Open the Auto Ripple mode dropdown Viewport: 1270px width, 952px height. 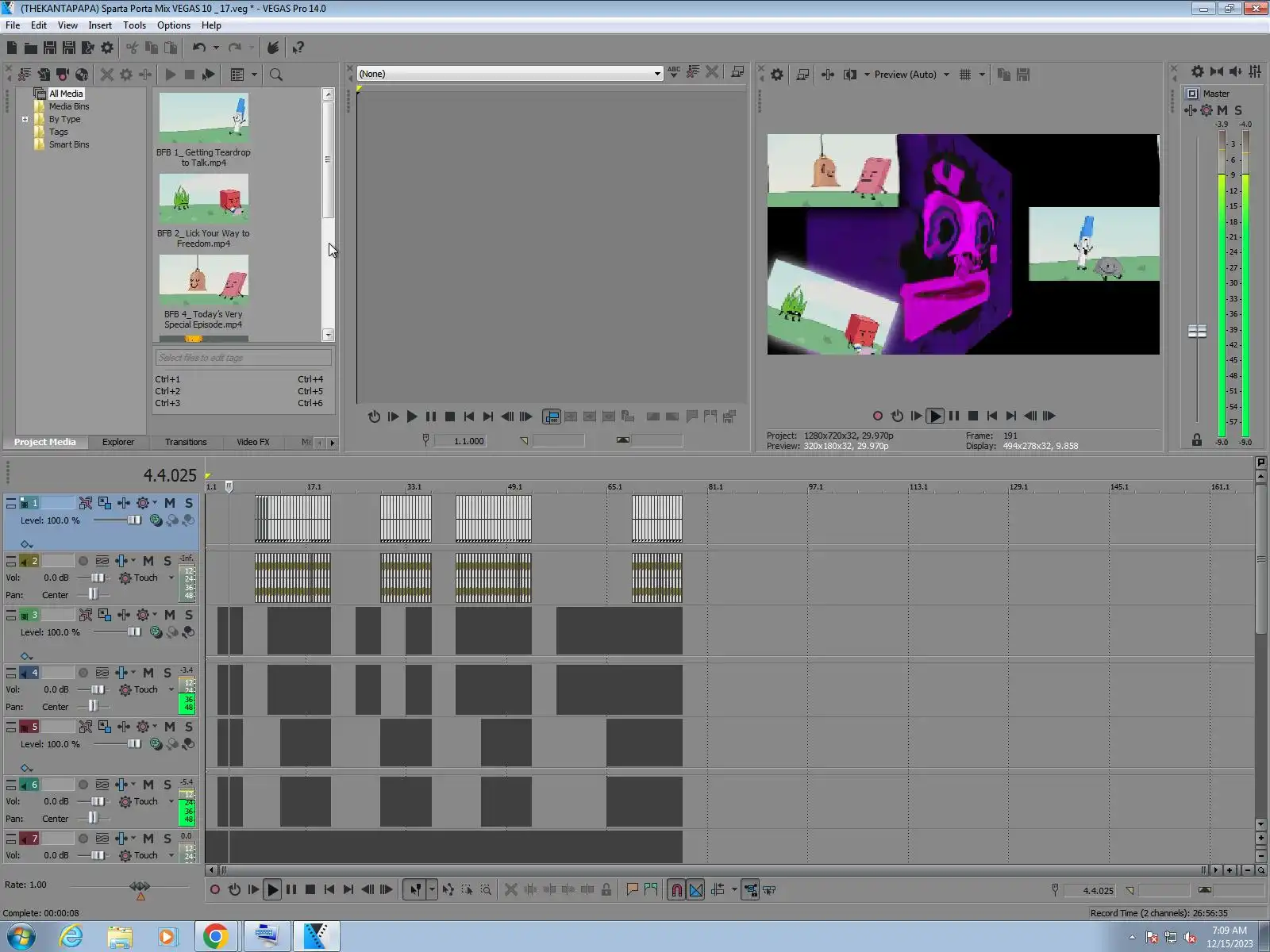pos(734,890)
